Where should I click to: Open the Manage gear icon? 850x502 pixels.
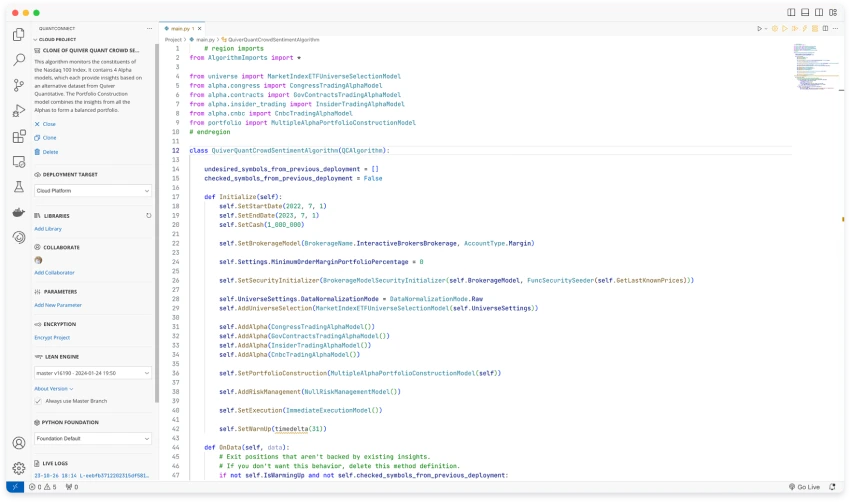pos(18,468)
